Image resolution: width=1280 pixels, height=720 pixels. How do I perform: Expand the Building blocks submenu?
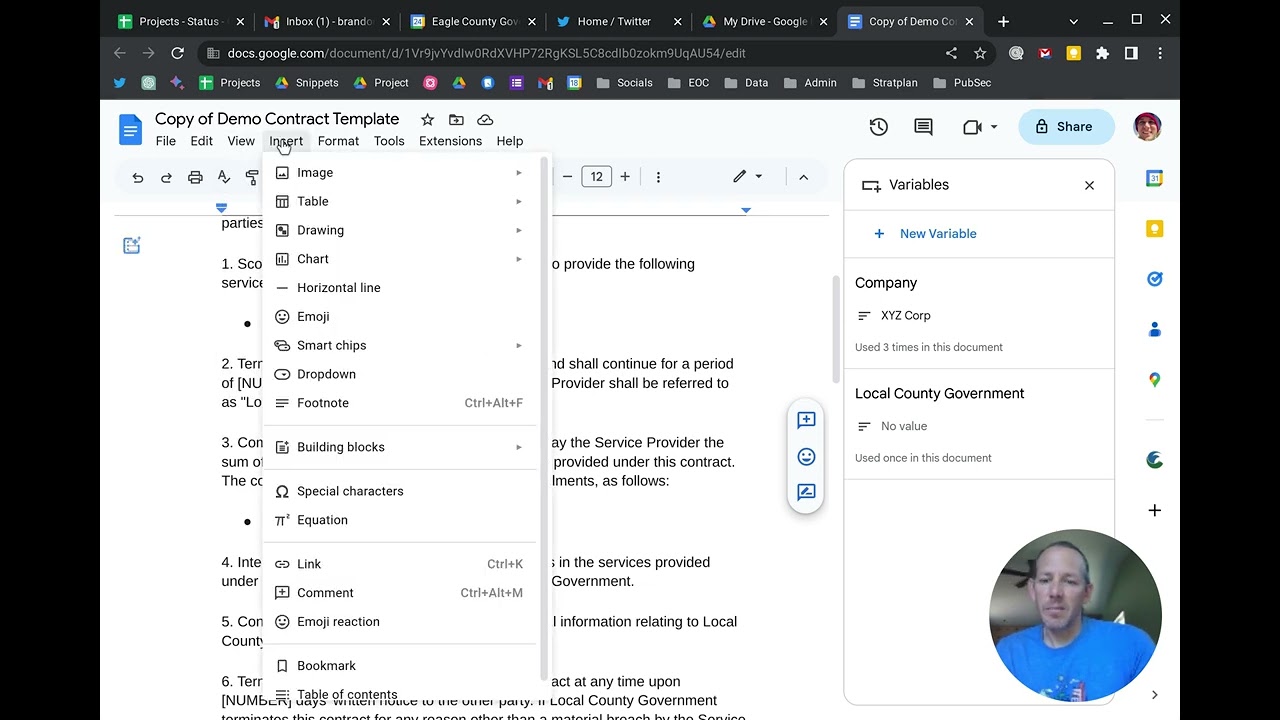tap(399, 447)
